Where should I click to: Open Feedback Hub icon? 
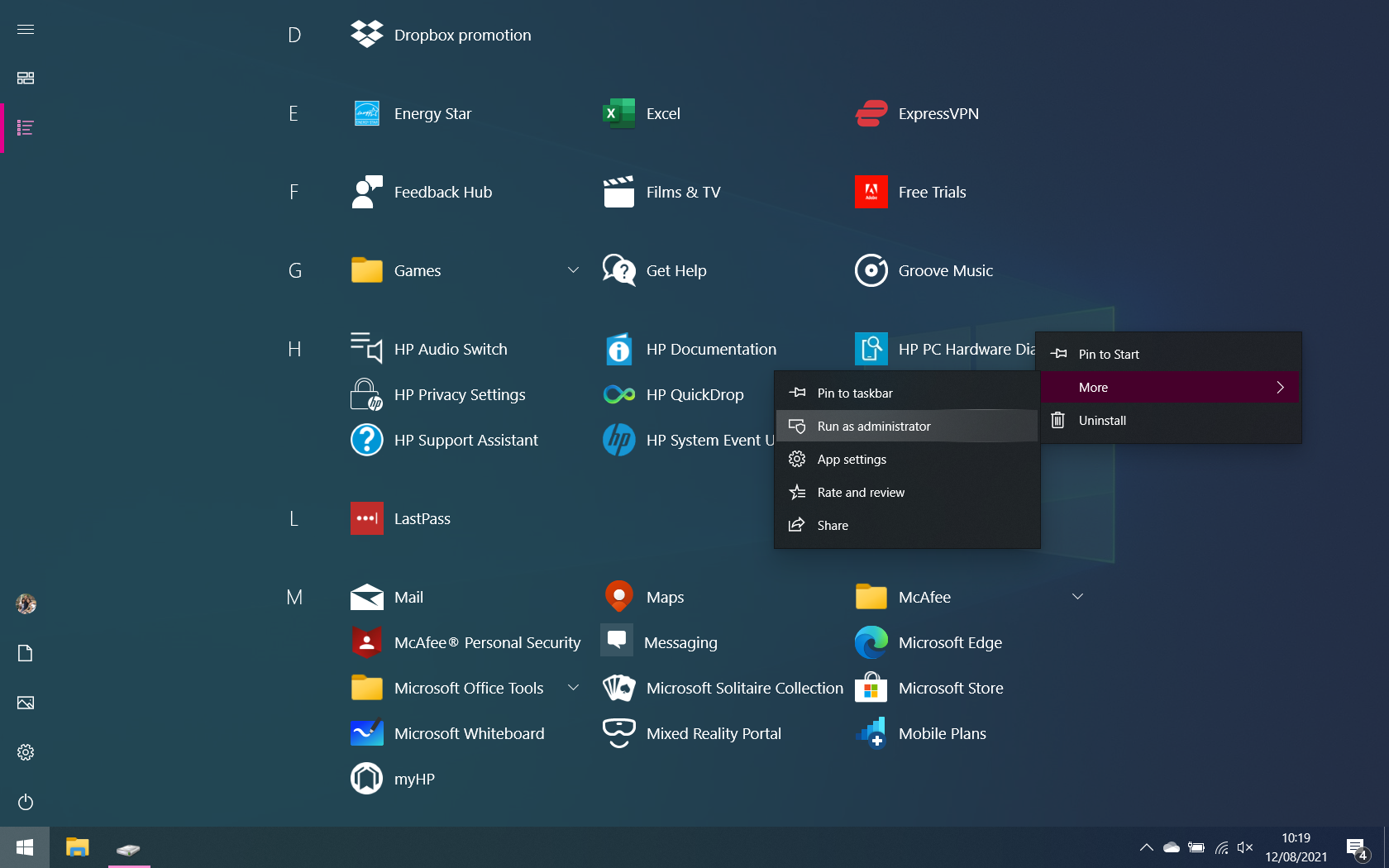(x=366, y=192)
